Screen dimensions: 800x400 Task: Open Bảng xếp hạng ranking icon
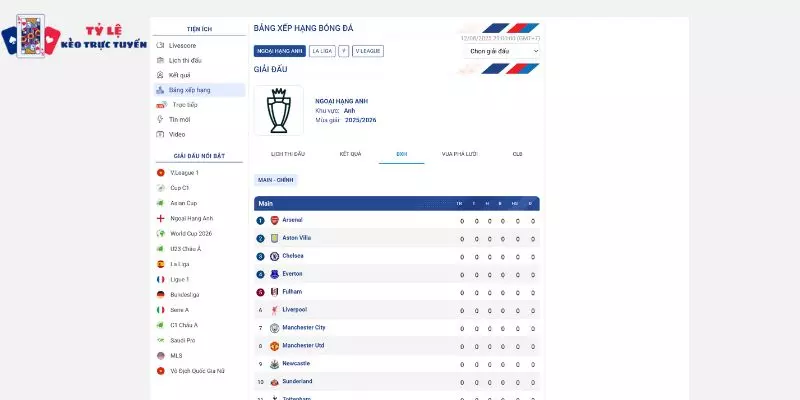(x=160, y=90)
